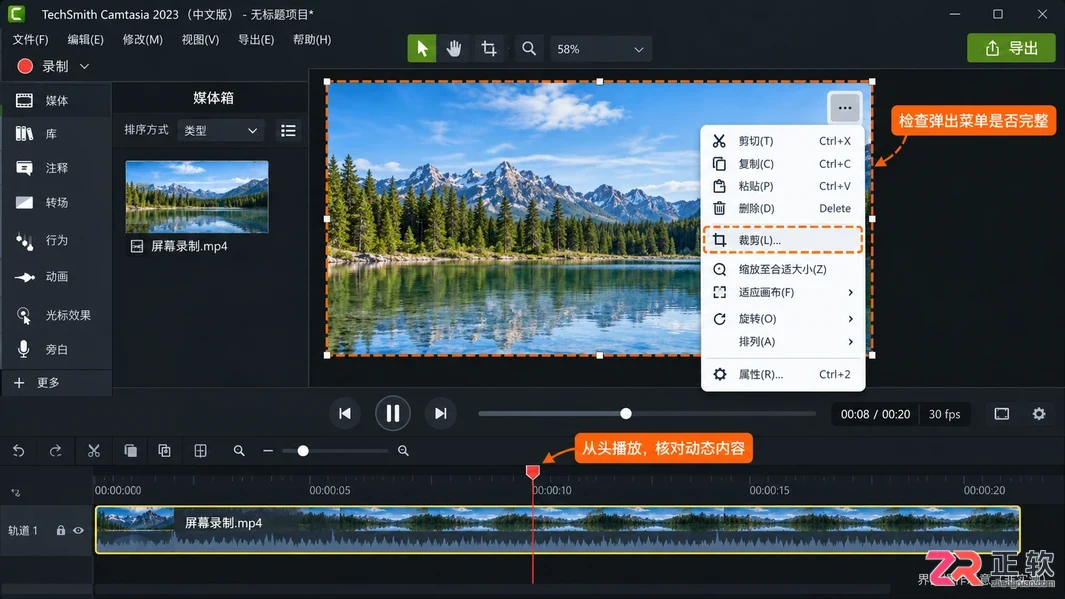Select the pointer edit tool
Image resolution: width=1065 pixels, height=599 pixels.
point(422,49)
